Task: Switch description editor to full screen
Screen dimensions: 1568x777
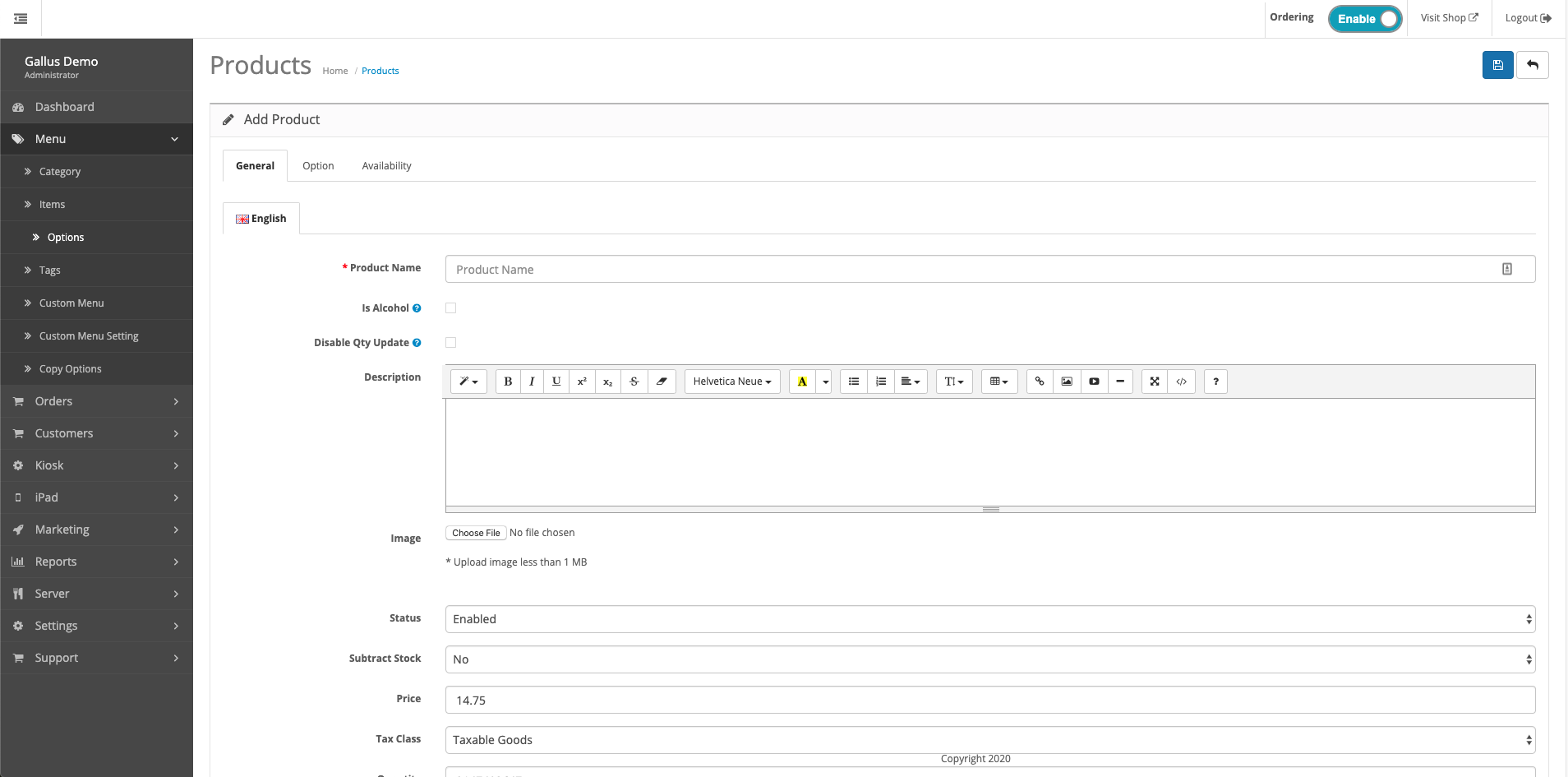Action: coord(1155,382)
